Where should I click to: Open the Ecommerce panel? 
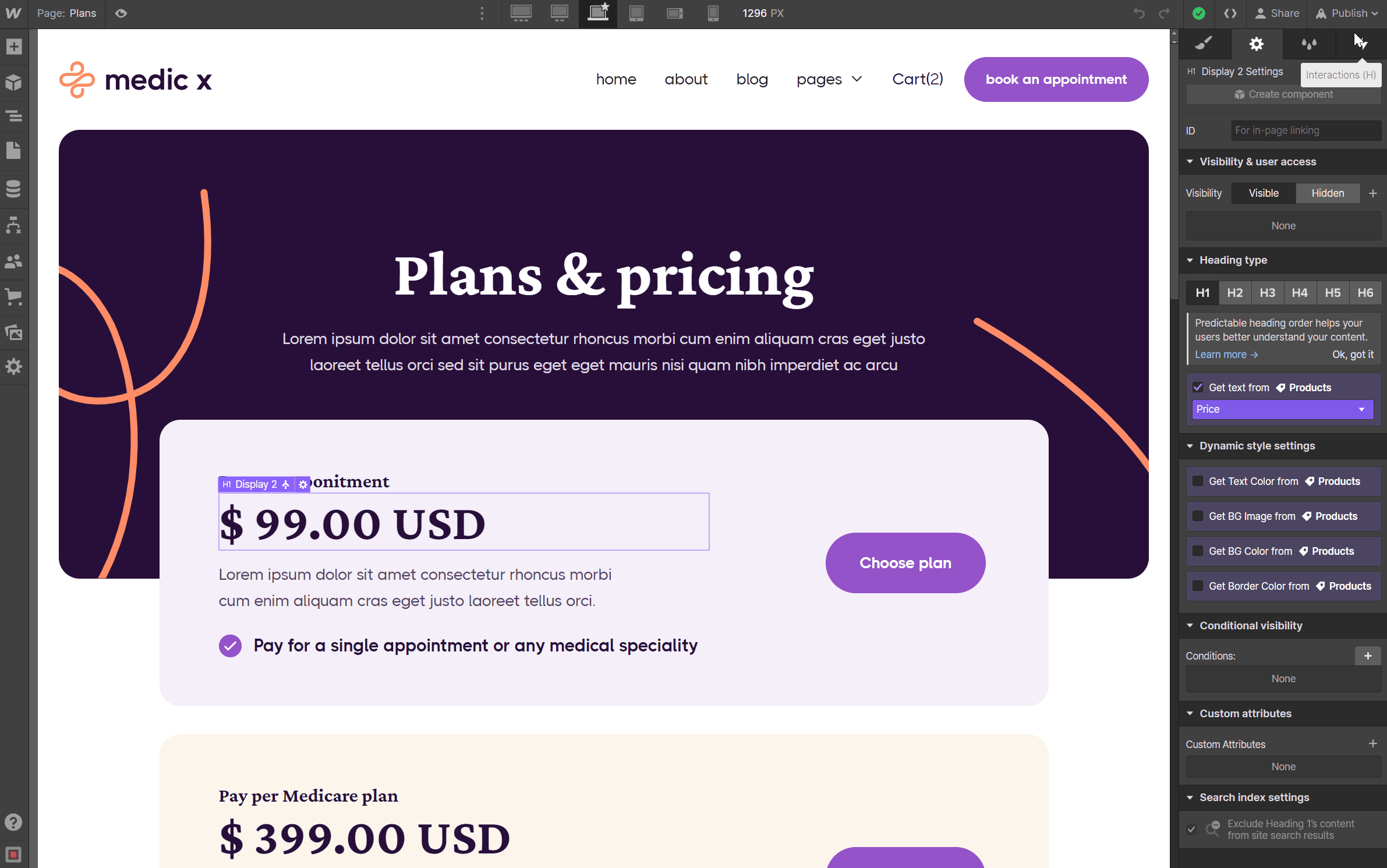(x=14, y=297)
